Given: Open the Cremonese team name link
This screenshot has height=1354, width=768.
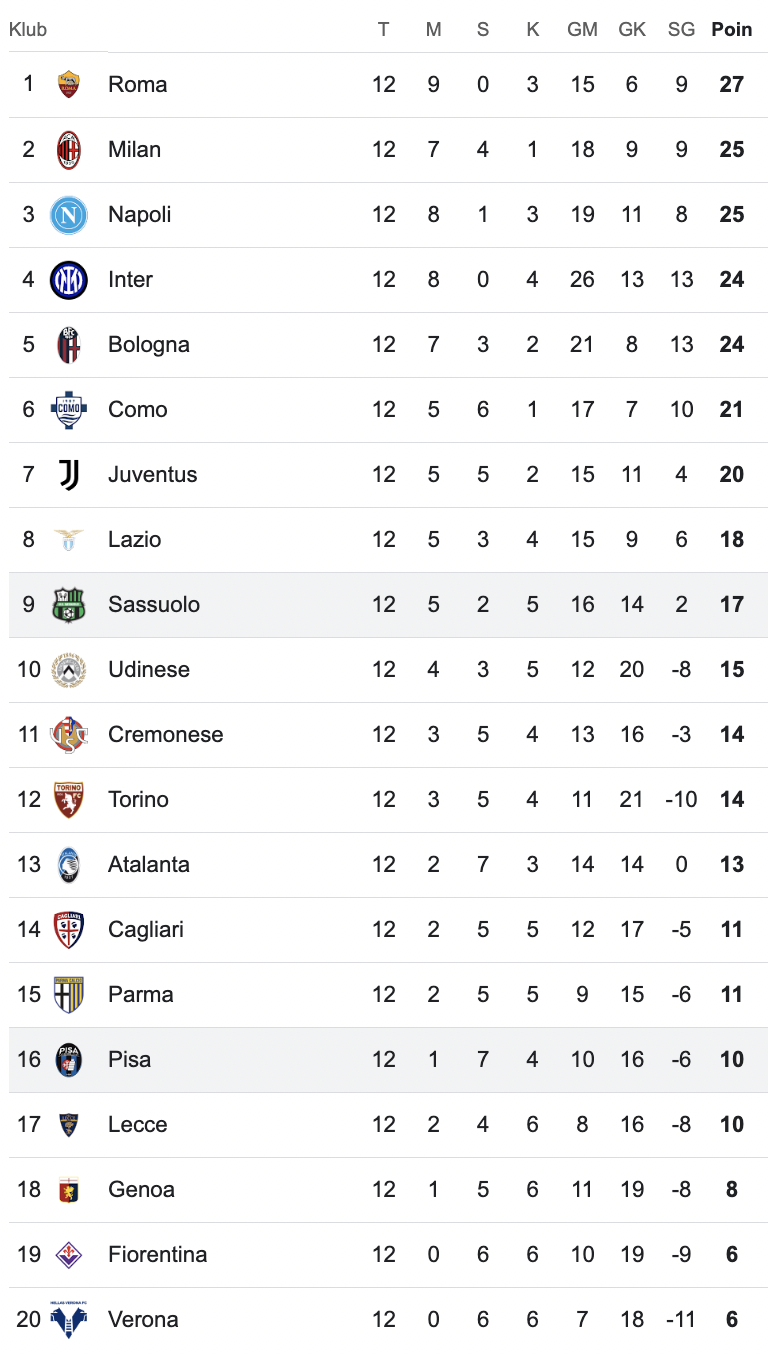Looking at the screenshot, I should coord(165,734).
